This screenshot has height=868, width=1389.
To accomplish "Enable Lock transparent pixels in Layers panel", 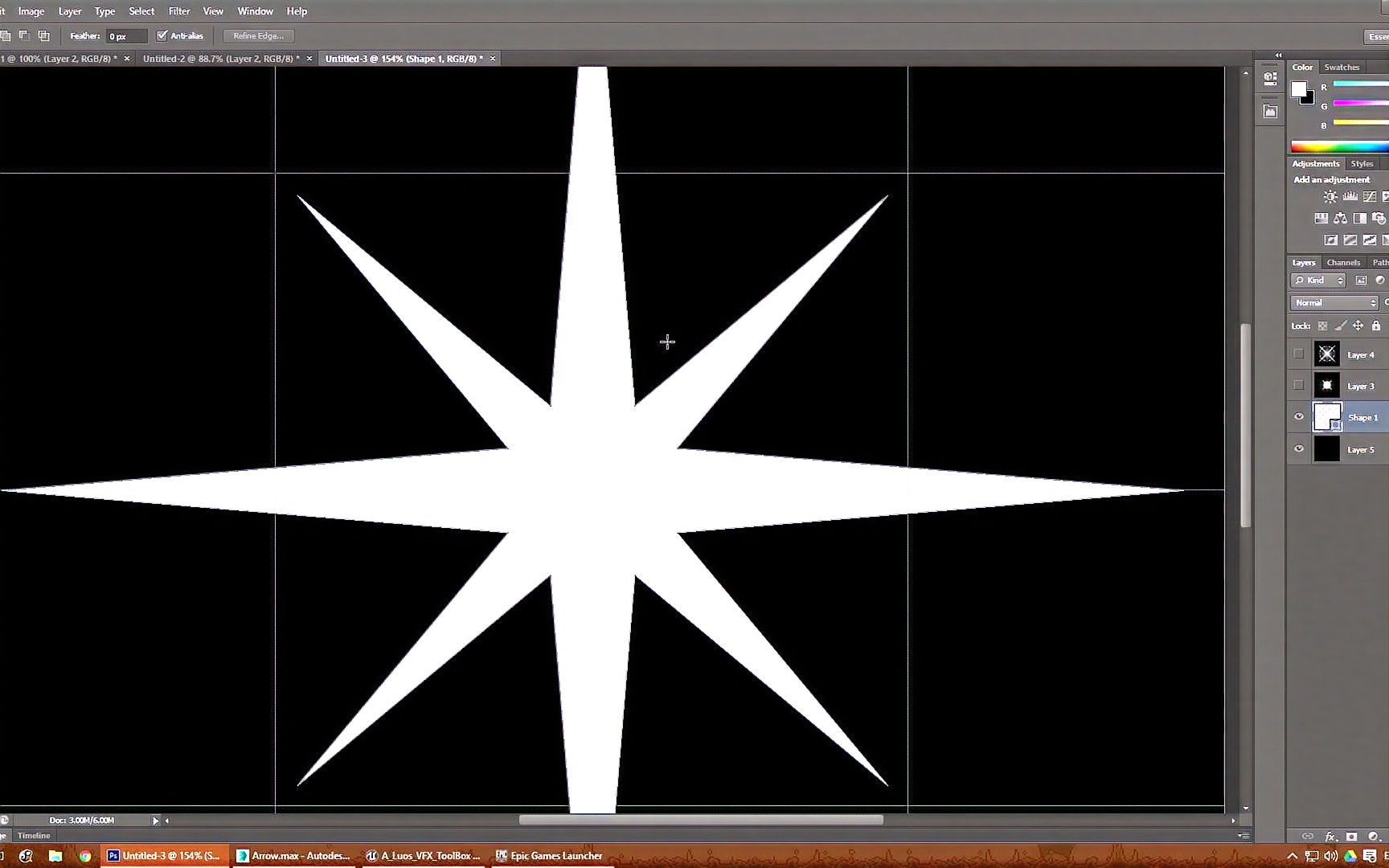I will click(1323, 325).
